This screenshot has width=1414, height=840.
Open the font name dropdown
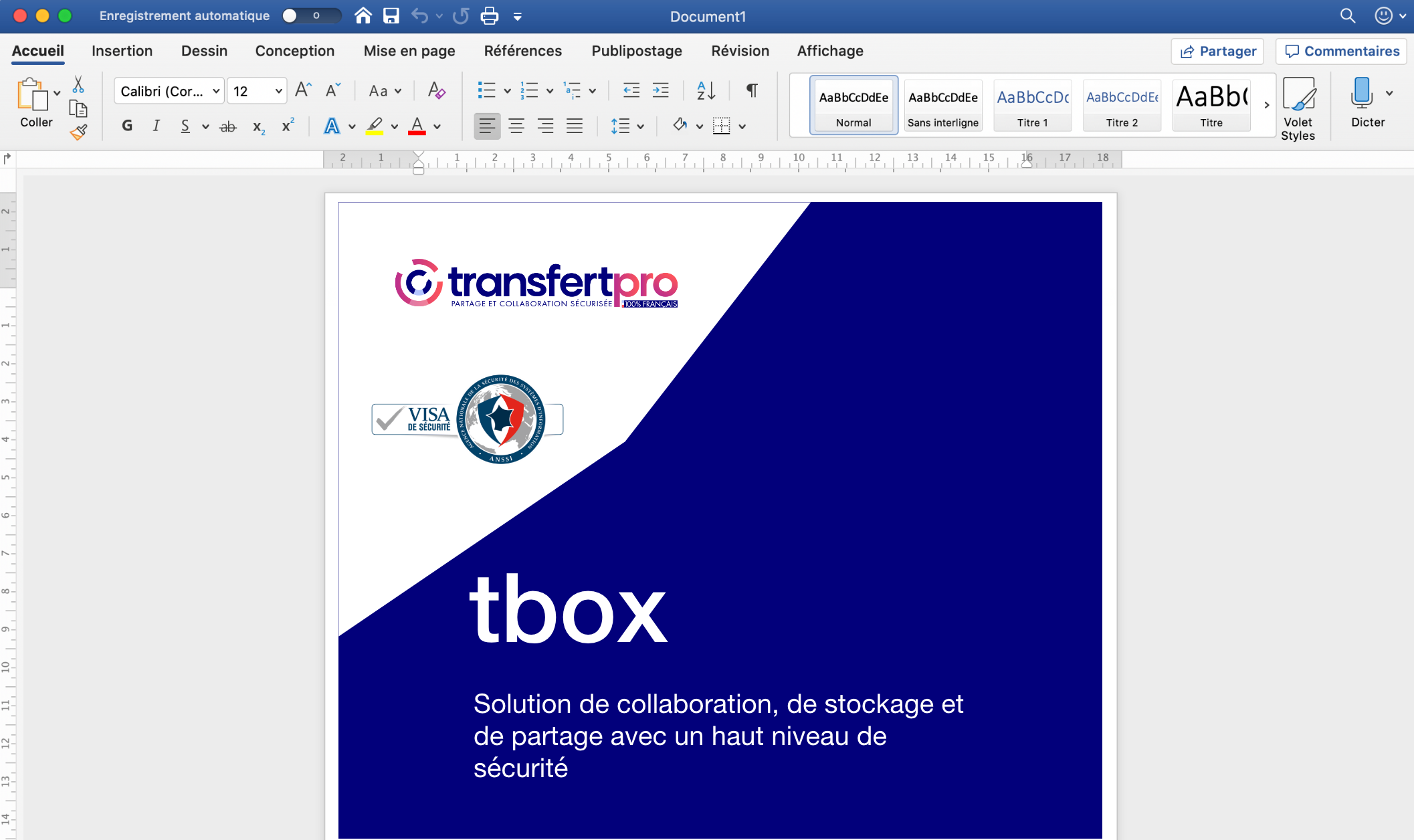pos(216,91)
